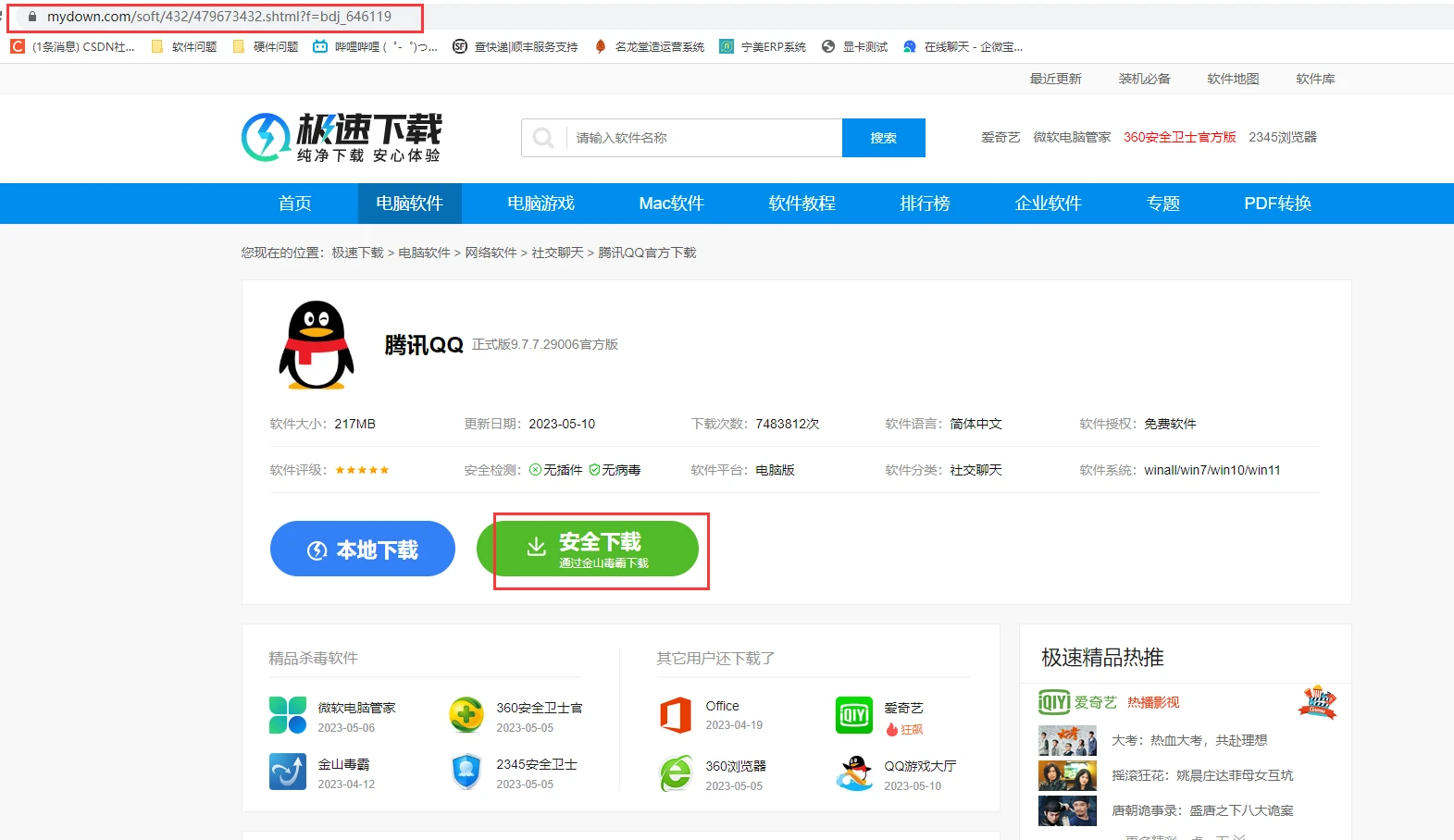
Task: Click the 腾讯QQ software title
Action: coord(424,345)
